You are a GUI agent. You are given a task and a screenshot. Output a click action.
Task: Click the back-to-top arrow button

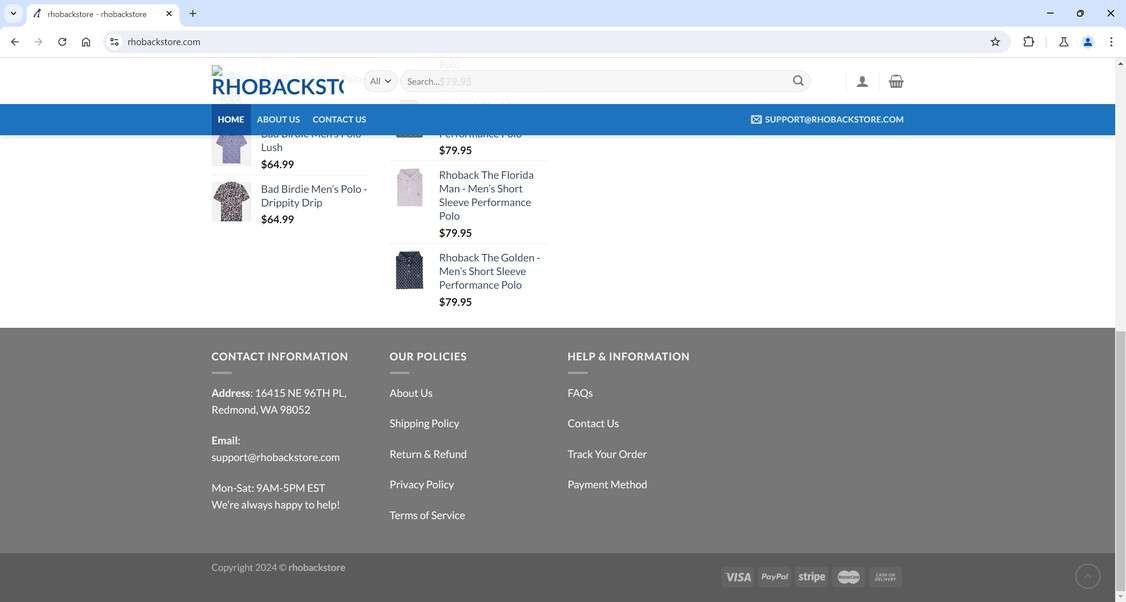[1087, 576]
